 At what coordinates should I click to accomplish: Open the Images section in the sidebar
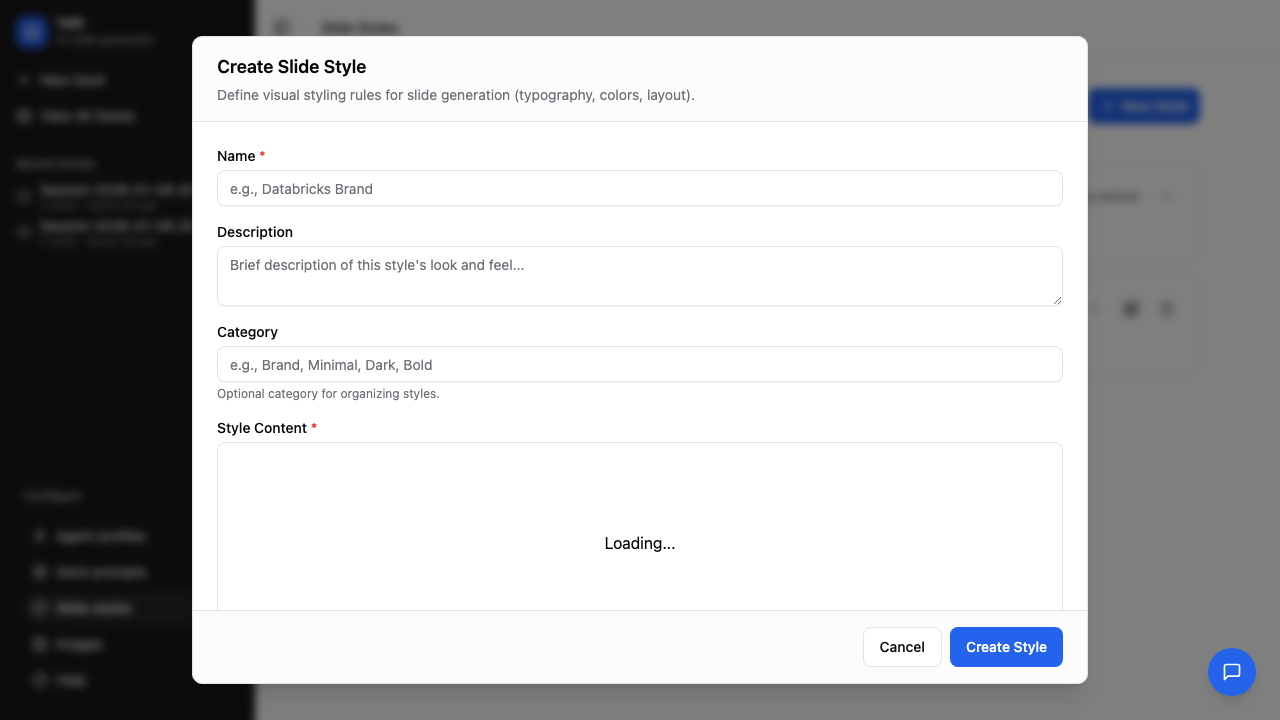[x=78, y=644]
